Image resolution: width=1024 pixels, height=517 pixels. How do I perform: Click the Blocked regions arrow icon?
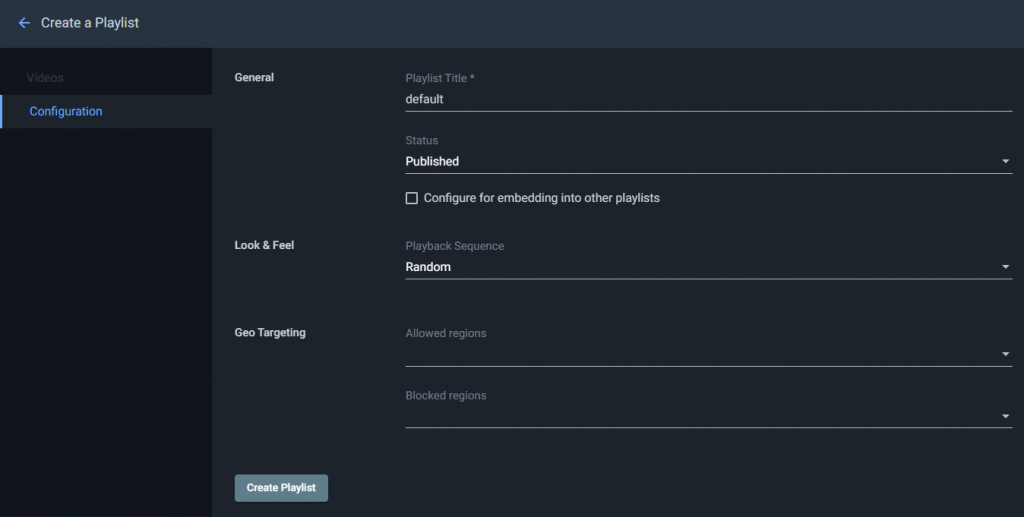point(1005,416)
